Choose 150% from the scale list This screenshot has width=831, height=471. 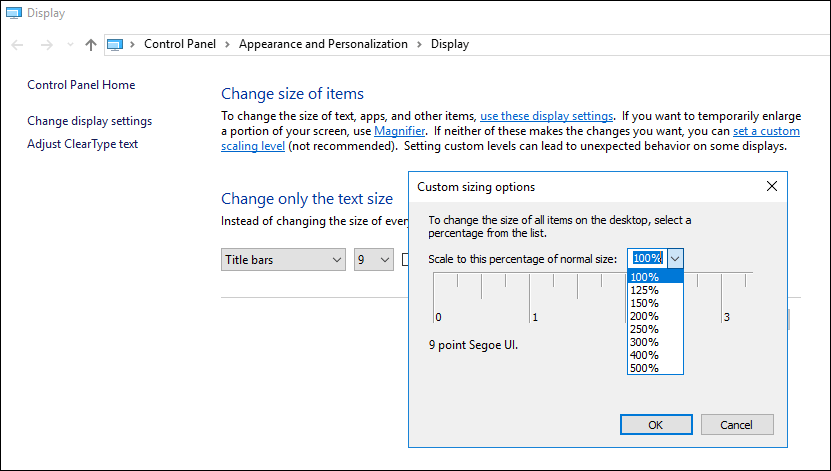coord(644,303)
